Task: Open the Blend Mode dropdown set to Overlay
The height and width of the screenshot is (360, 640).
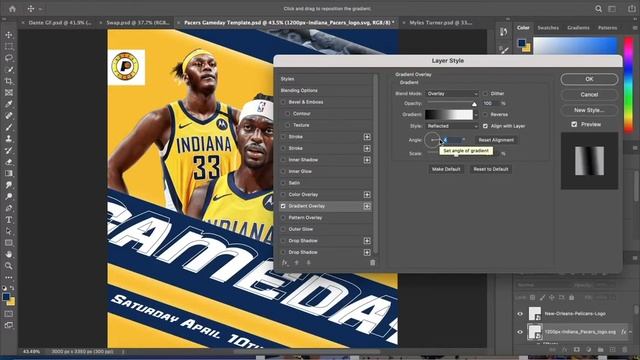Action: (x=452, y=93)
